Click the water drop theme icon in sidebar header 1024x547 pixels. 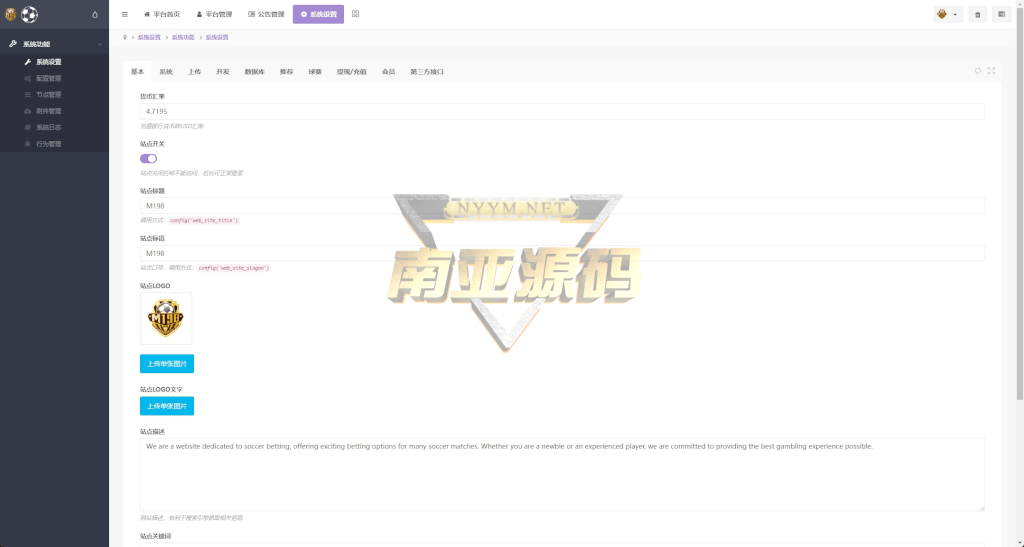point(95,15)
